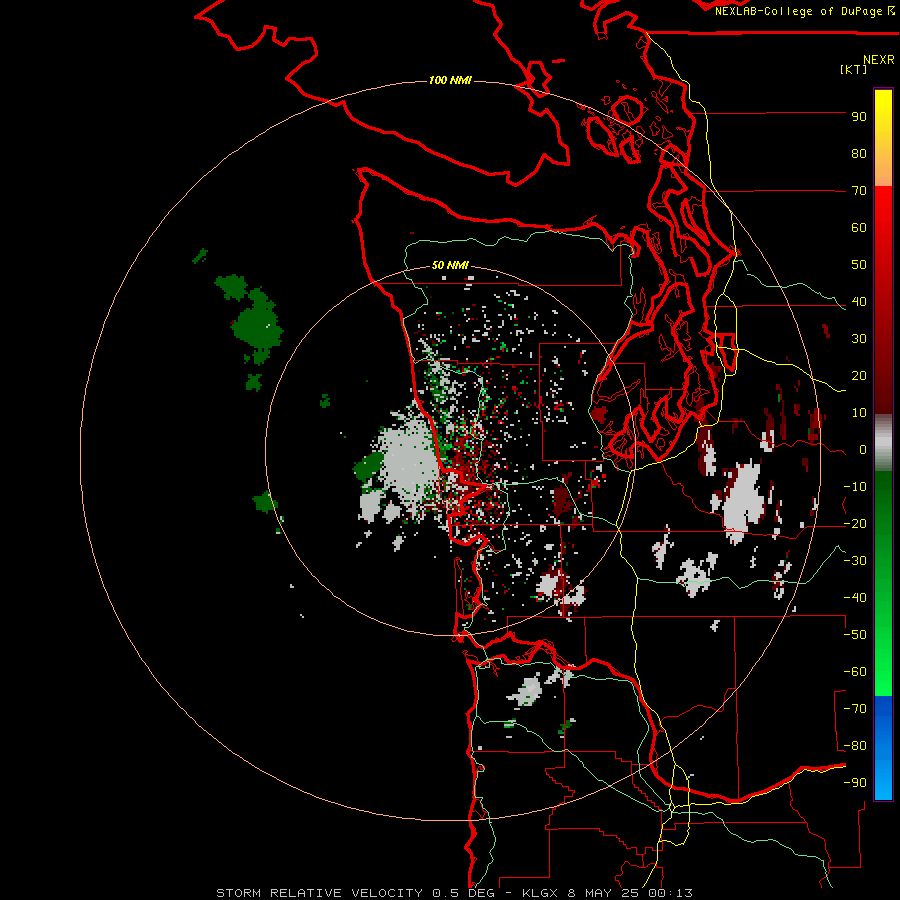Select the positive 80 value on velocity scale
900x900 pixels.
pos(859,153)
